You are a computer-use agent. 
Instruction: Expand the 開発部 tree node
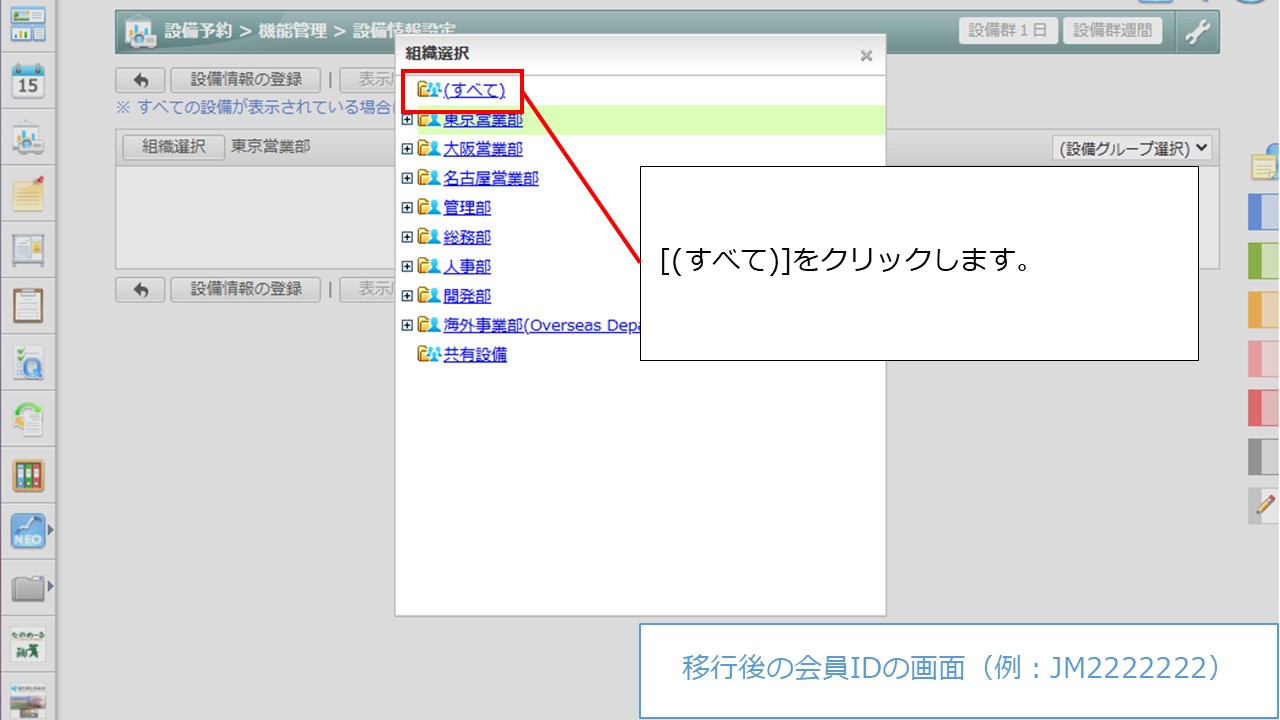[407, 296]
